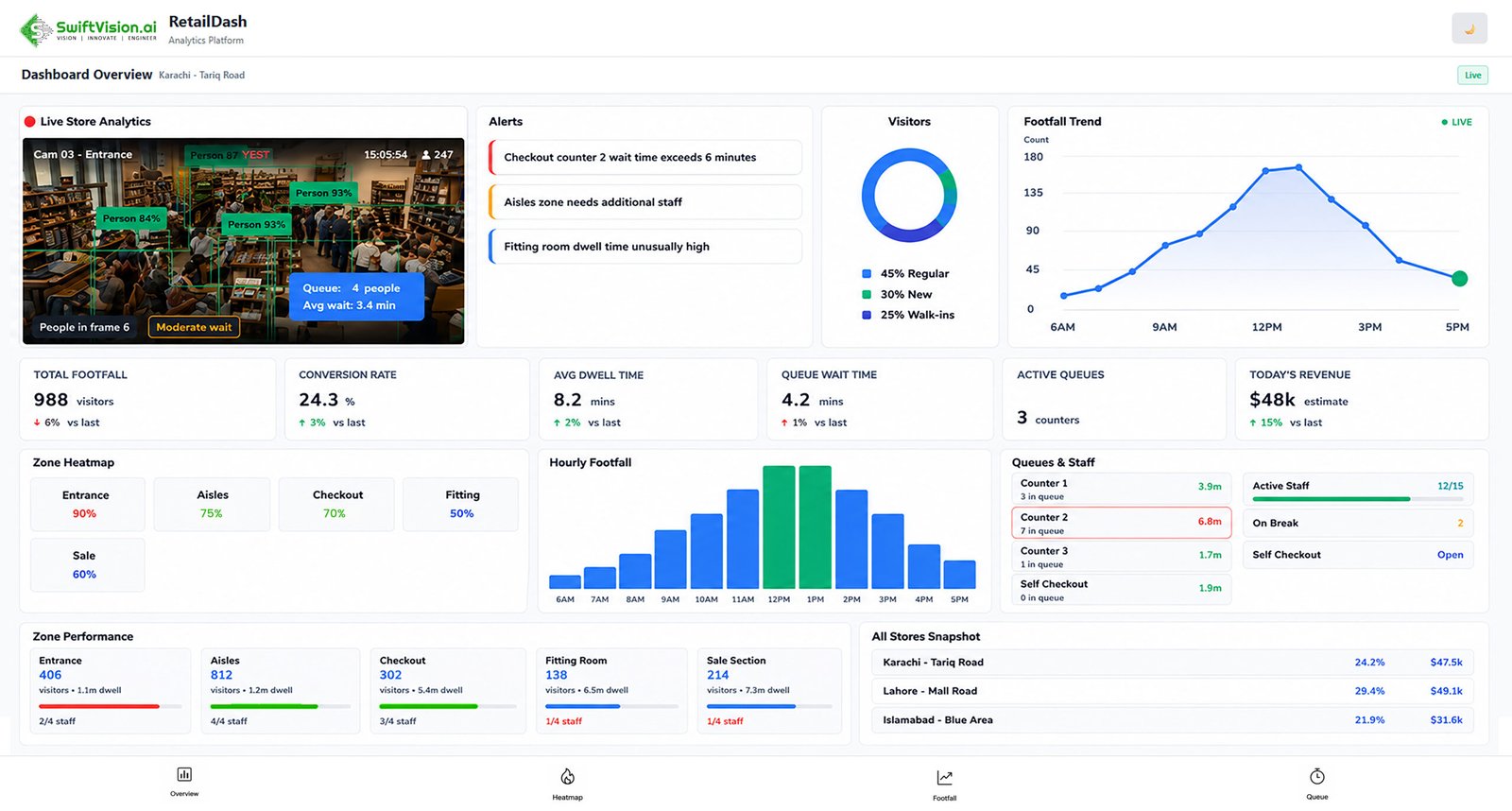Click the red Entrance progress bar
This screenshot has height=811, width=1512.
coord(99,706)
